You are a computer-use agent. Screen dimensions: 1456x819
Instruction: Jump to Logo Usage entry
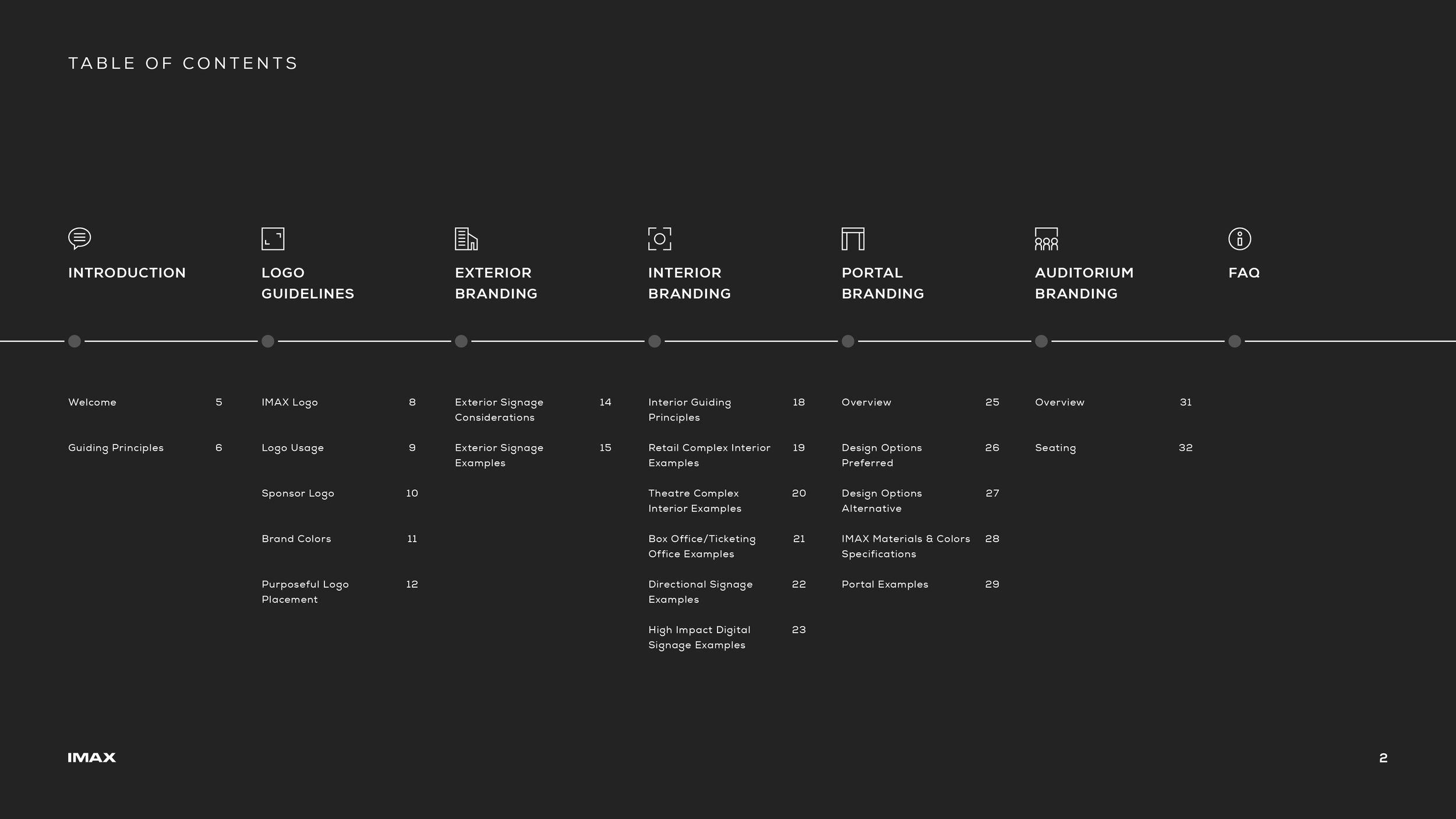click(x=292, y=448)
